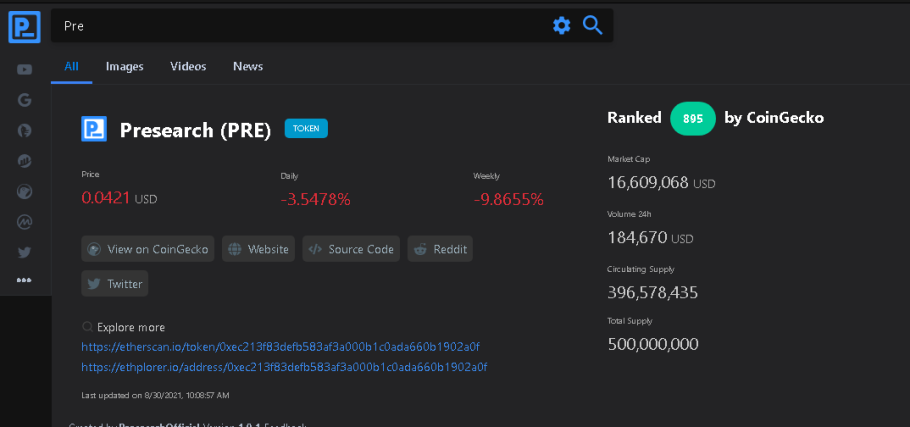Open CoinMarketCap sidebar icon
Image resolution: width=910 pixels, height=427 pixels.
coord(24,222)
